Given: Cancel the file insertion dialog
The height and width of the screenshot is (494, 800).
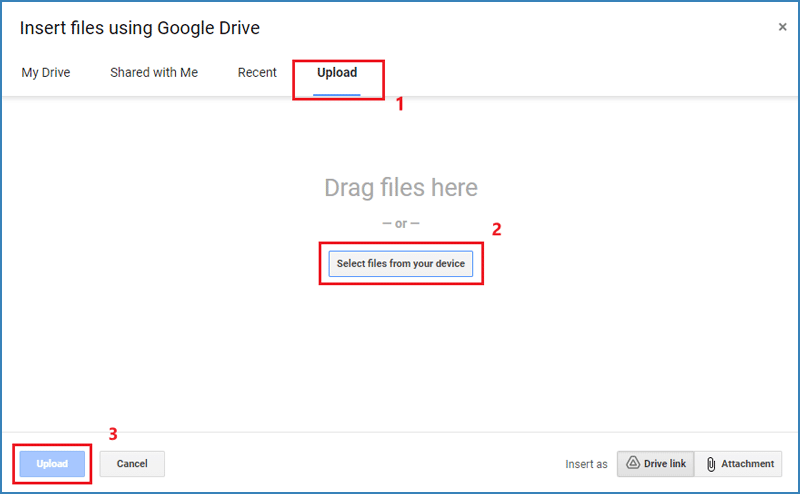Looking at the screenshot, I should [132, 464].
